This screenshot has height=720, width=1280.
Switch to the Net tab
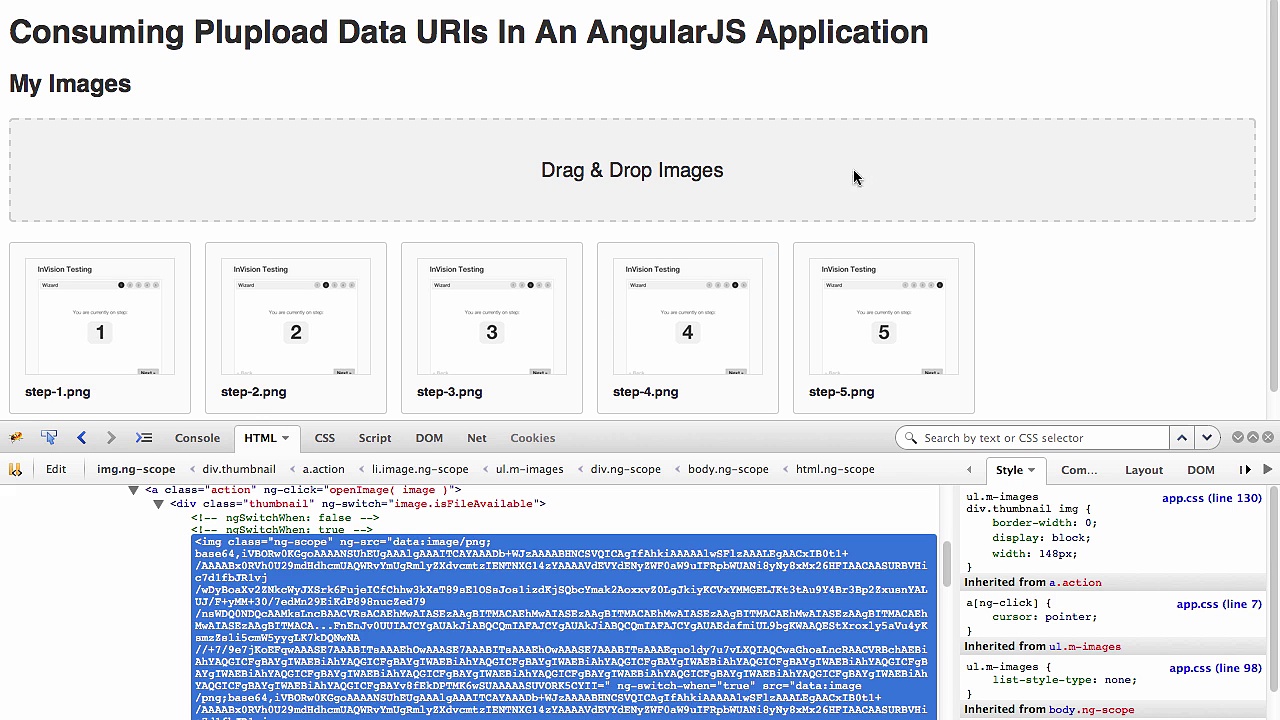pos(477,438)
